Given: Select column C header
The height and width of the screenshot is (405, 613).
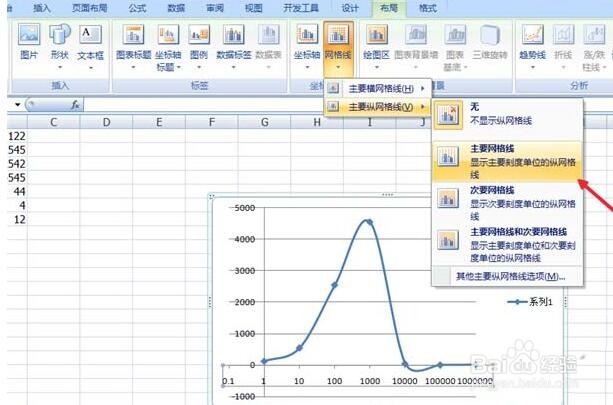Looking at the screenshot, I should (54, 122).
